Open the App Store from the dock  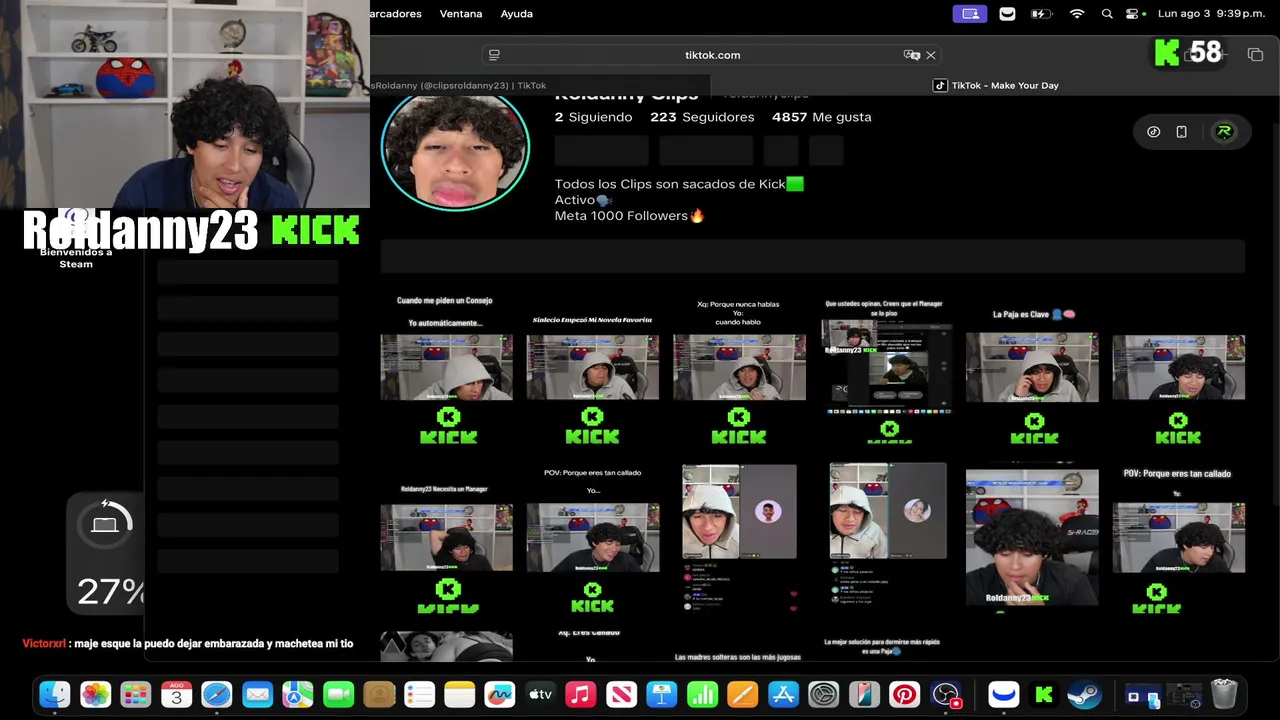tap(783, 694)
